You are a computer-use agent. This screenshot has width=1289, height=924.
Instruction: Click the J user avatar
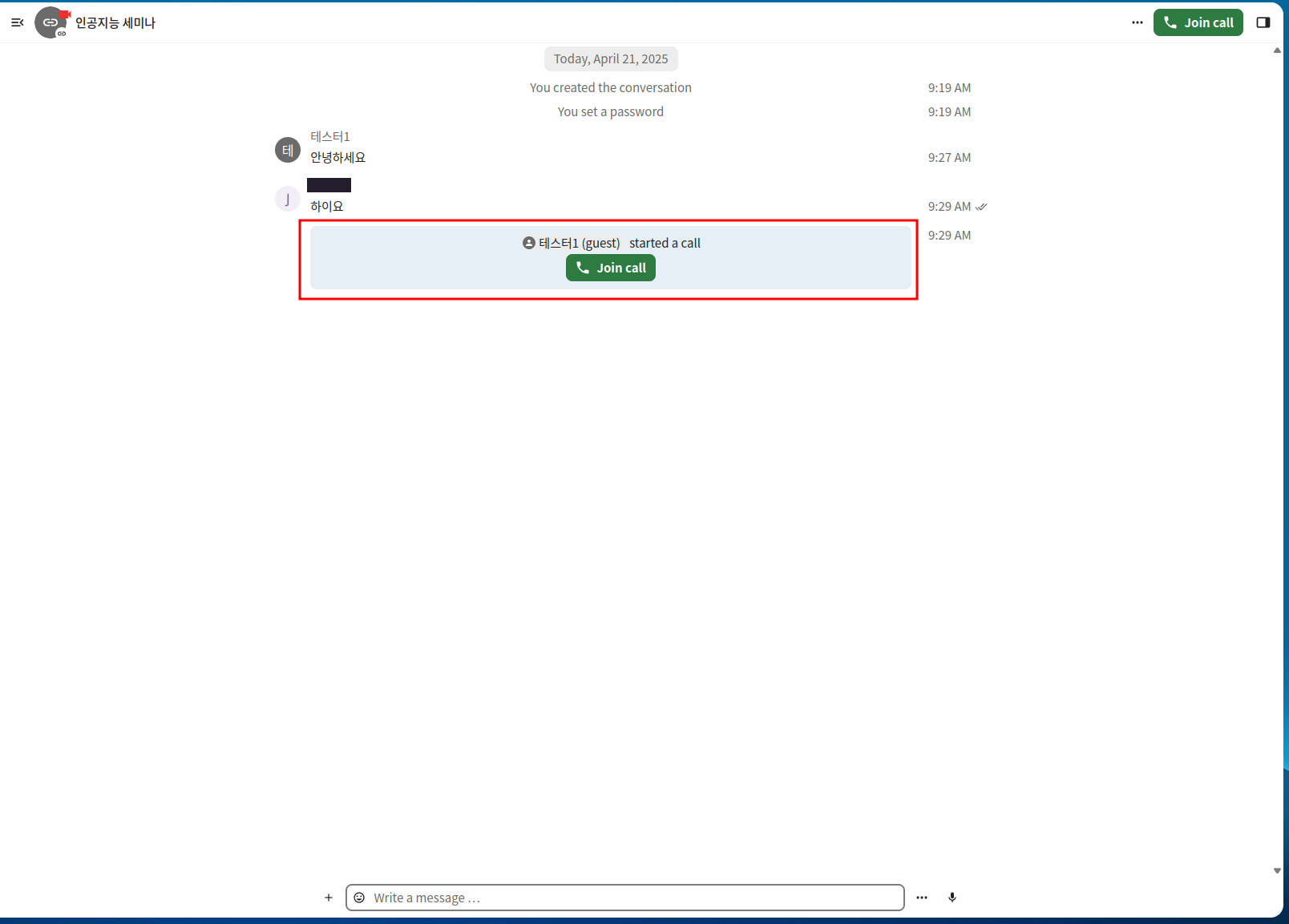point(288,199)
